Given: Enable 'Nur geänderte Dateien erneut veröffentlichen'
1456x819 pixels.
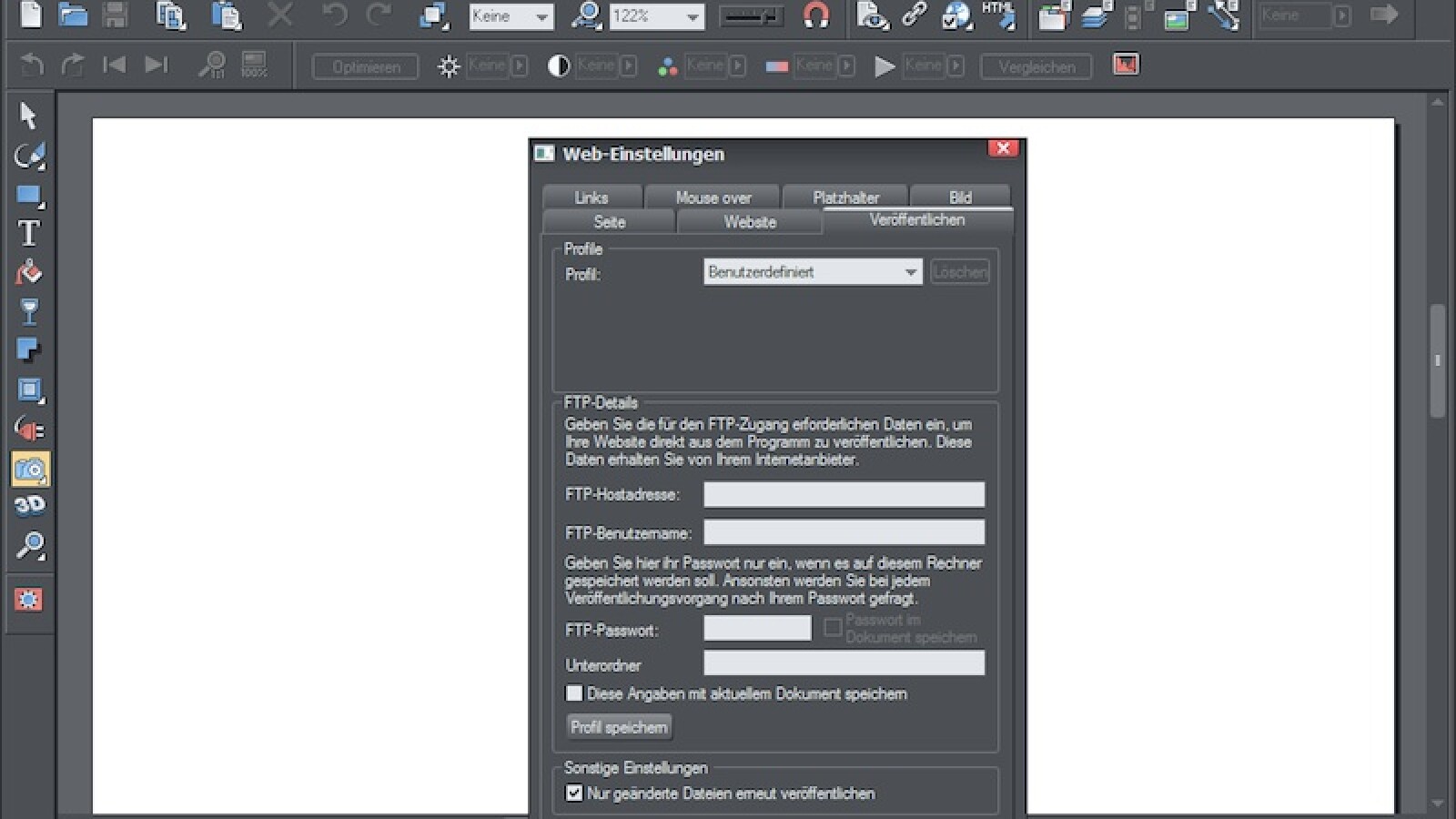Looking at the screenshot, I should pyautogui.click(x=573, y=793).
